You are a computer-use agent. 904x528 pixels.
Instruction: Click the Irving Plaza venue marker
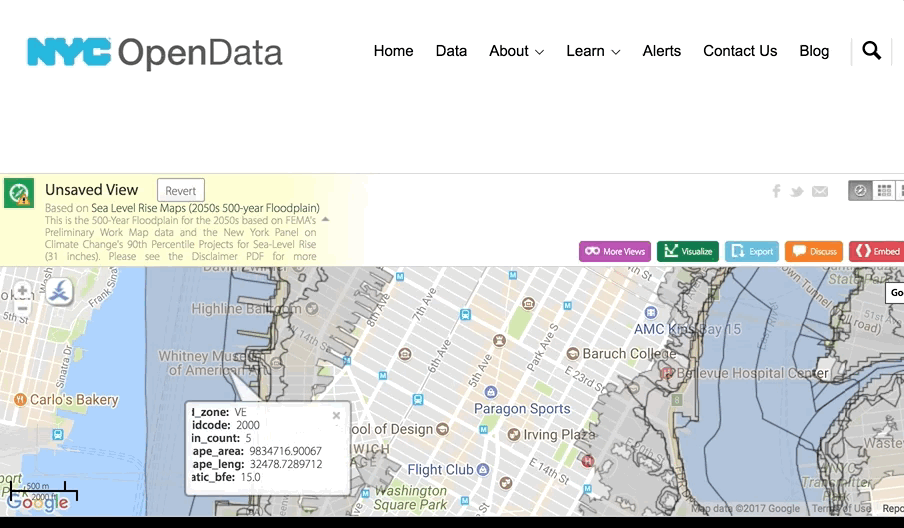(x=514, y=435)
